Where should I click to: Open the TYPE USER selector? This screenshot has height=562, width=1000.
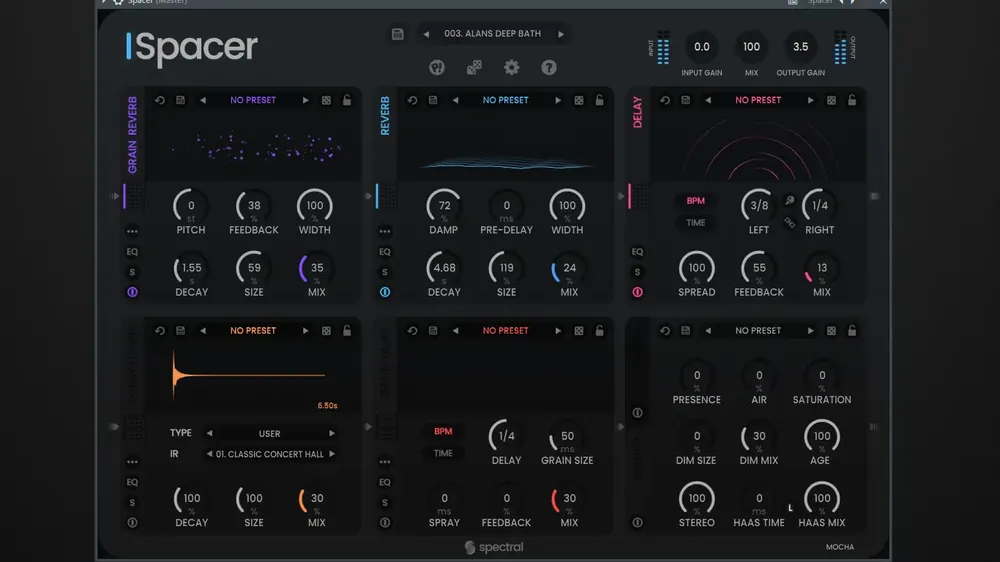pyautogui.click(x=270, y=433)
